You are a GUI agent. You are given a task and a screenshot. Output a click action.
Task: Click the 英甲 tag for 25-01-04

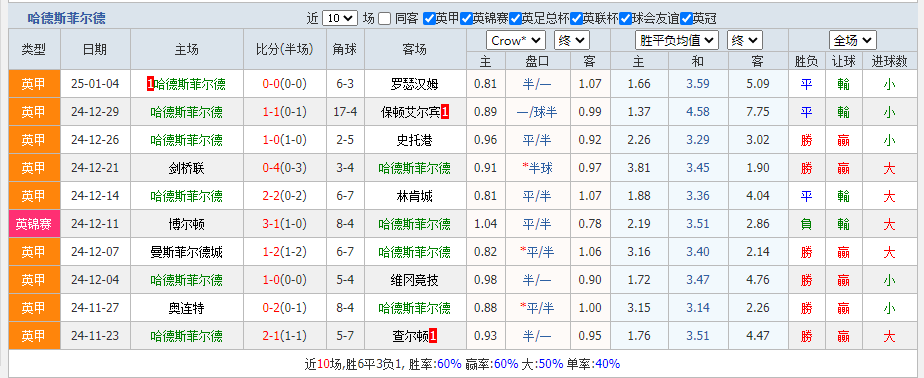(x=34, y=84)
